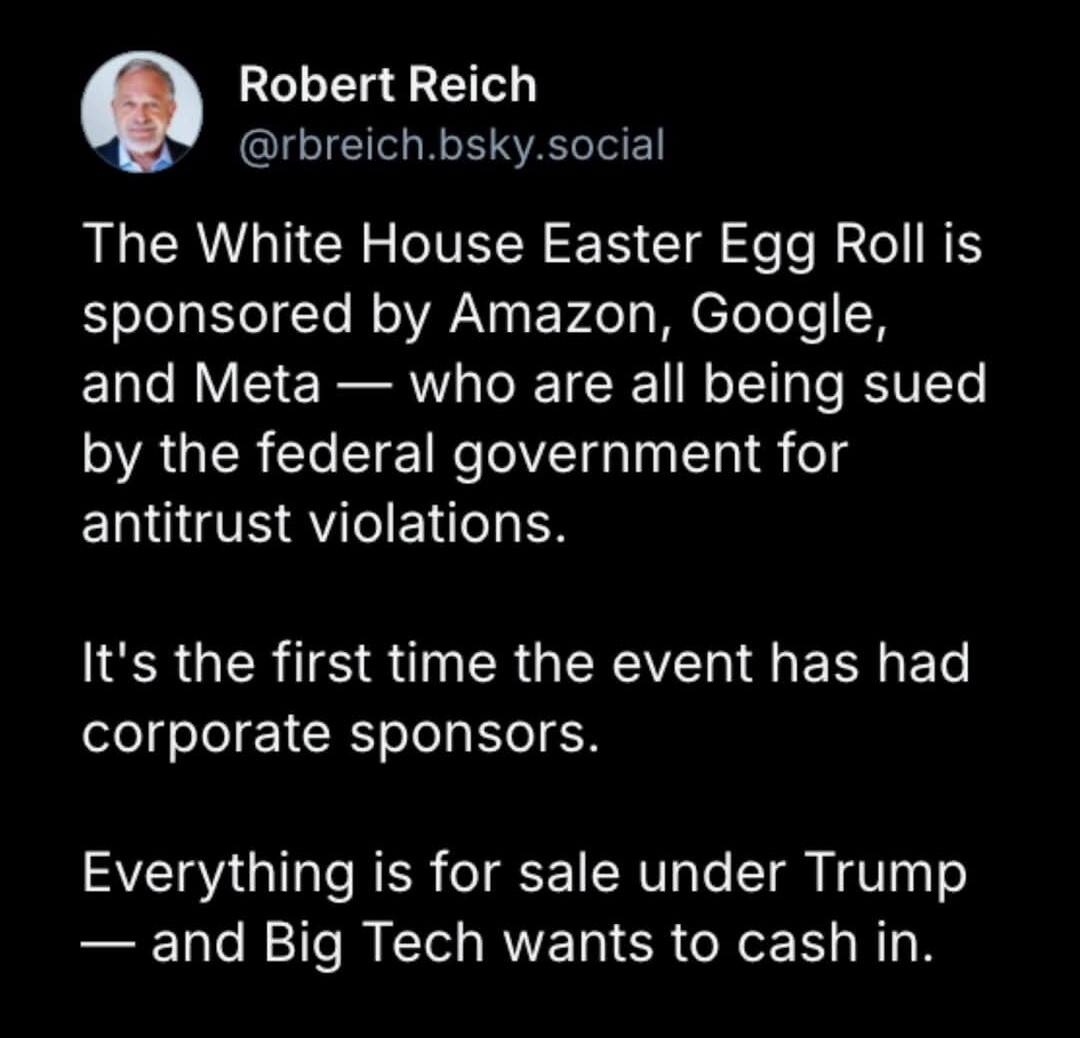Screen dimensions: 1080x1038
Task: Click the word Google in the post
Action: coord(787,314)
